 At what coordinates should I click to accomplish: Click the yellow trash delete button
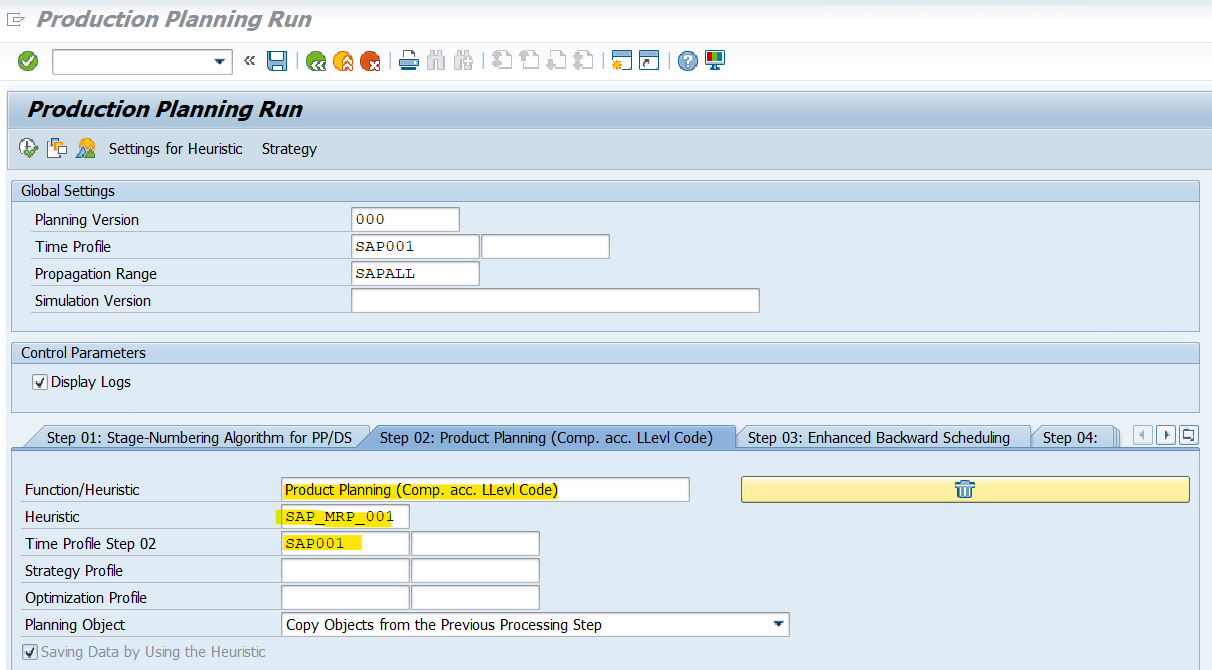[963, 489]
